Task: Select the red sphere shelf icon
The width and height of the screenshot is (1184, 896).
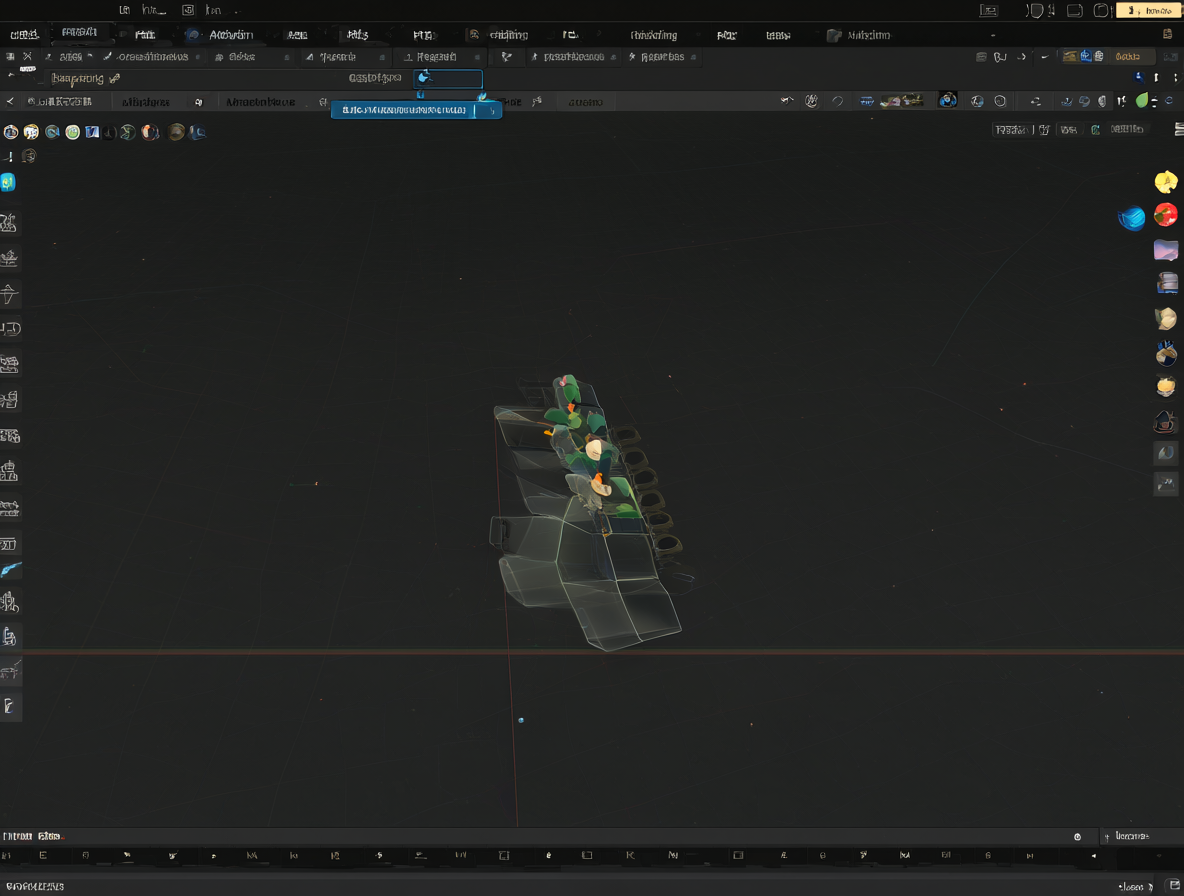Action: click(1166, 214)
